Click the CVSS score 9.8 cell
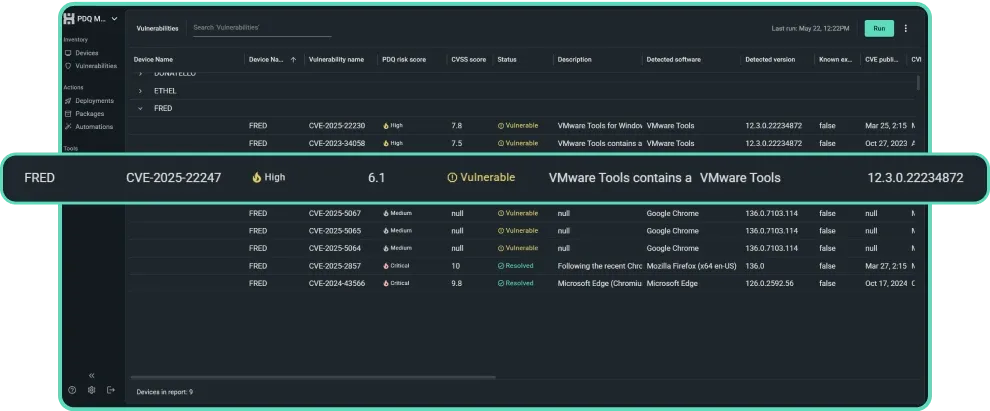Viewport: 990px width, 411px height. tap(456, 283)
